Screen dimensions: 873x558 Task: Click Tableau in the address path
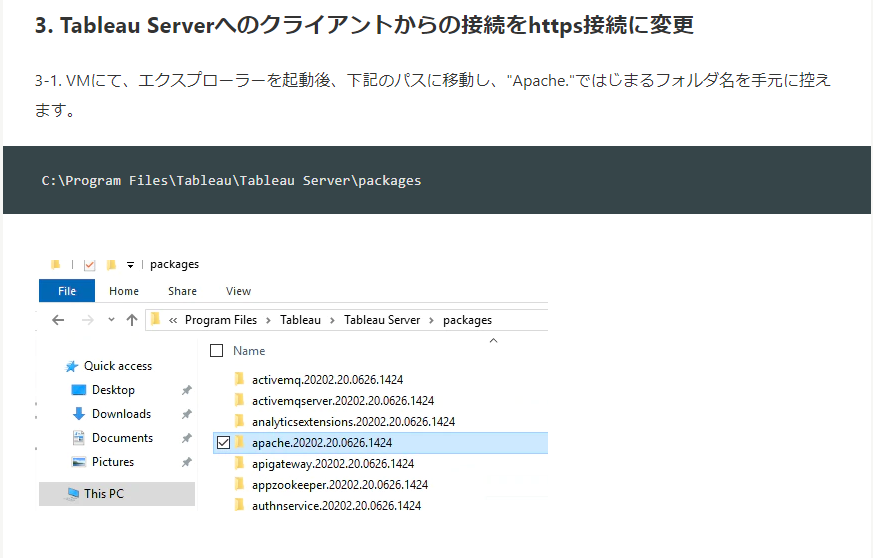click(300, 320)
